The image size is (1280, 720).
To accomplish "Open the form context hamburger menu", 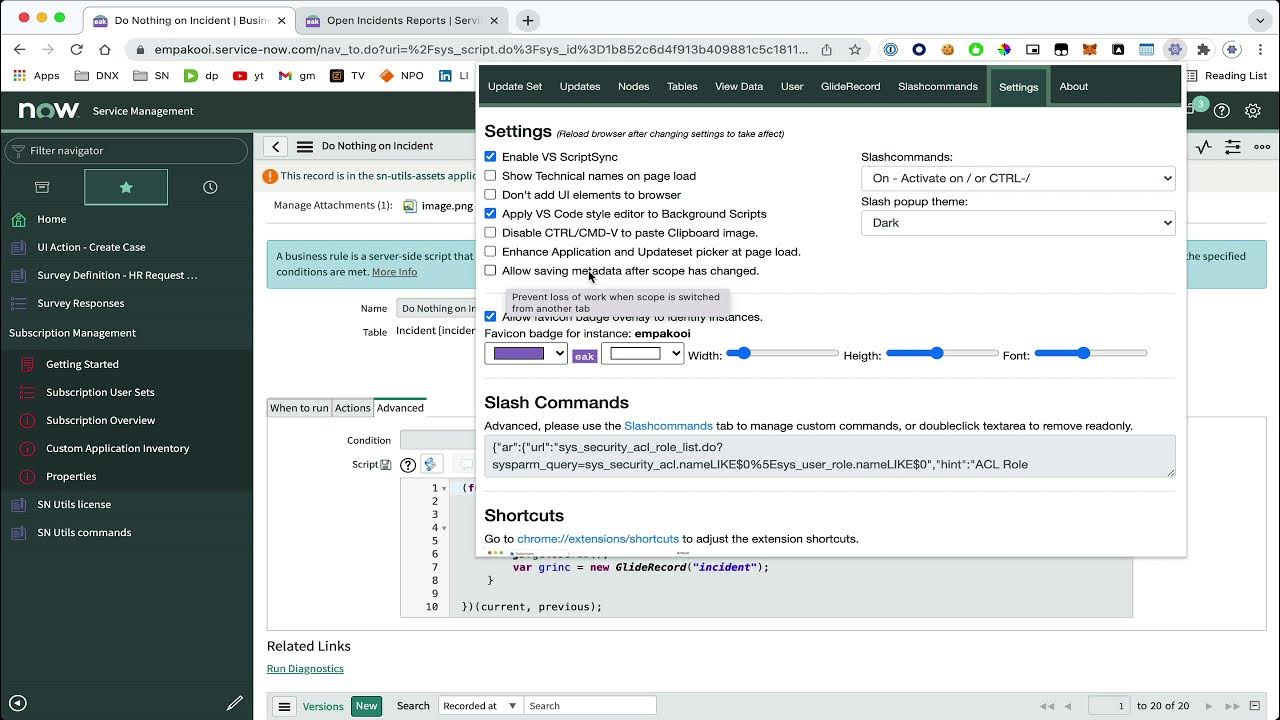I will point(304,146).
